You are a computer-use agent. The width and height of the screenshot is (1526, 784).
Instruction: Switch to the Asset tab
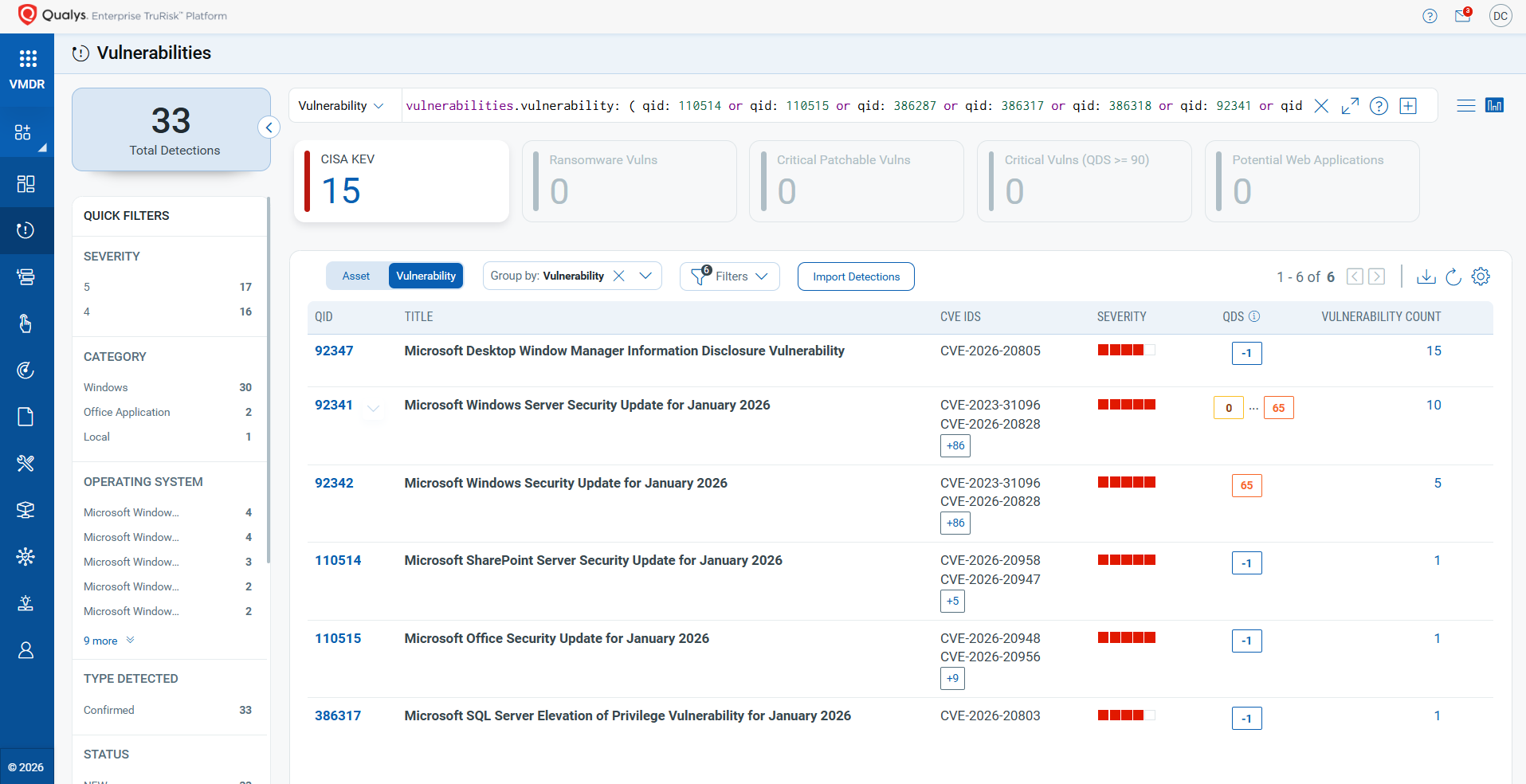coord(355,276)
